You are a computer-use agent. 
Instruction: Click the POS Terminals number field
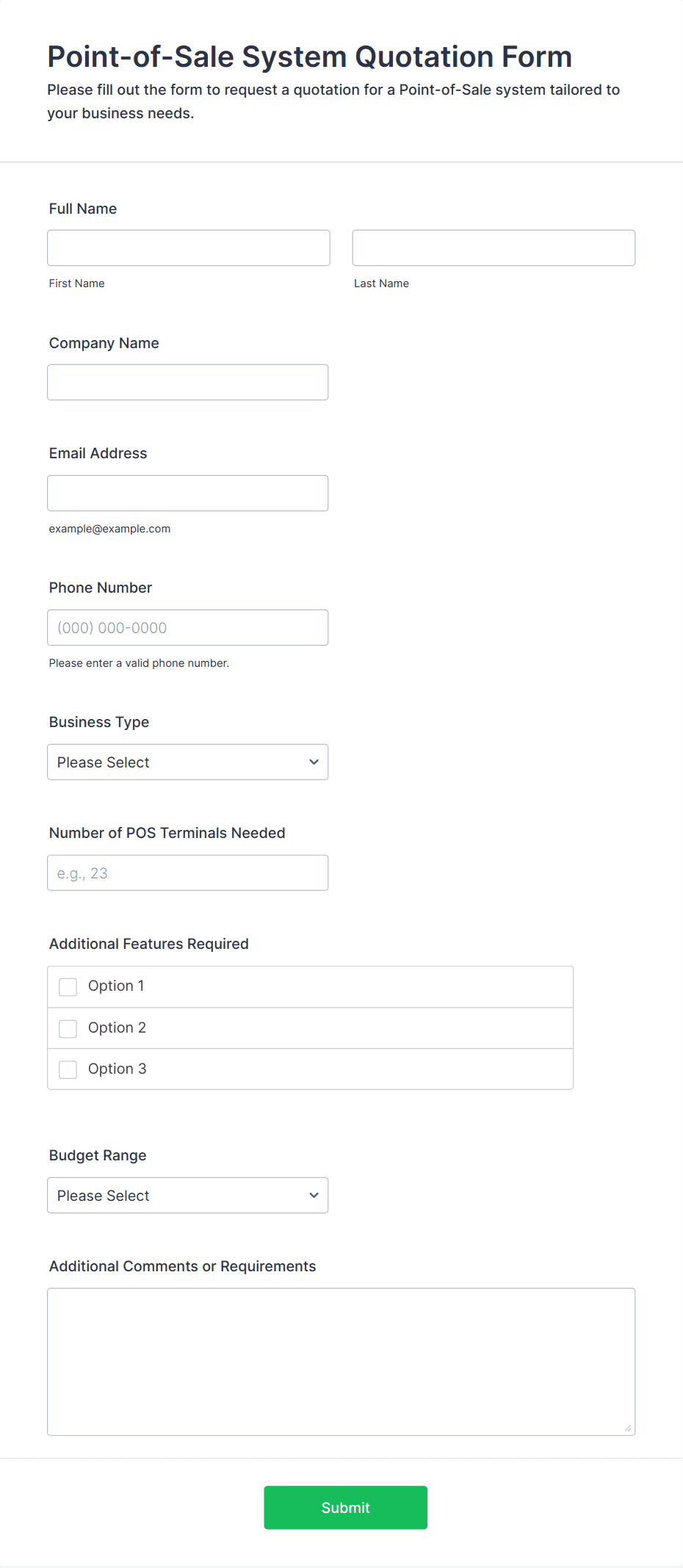tap(187, 873)
